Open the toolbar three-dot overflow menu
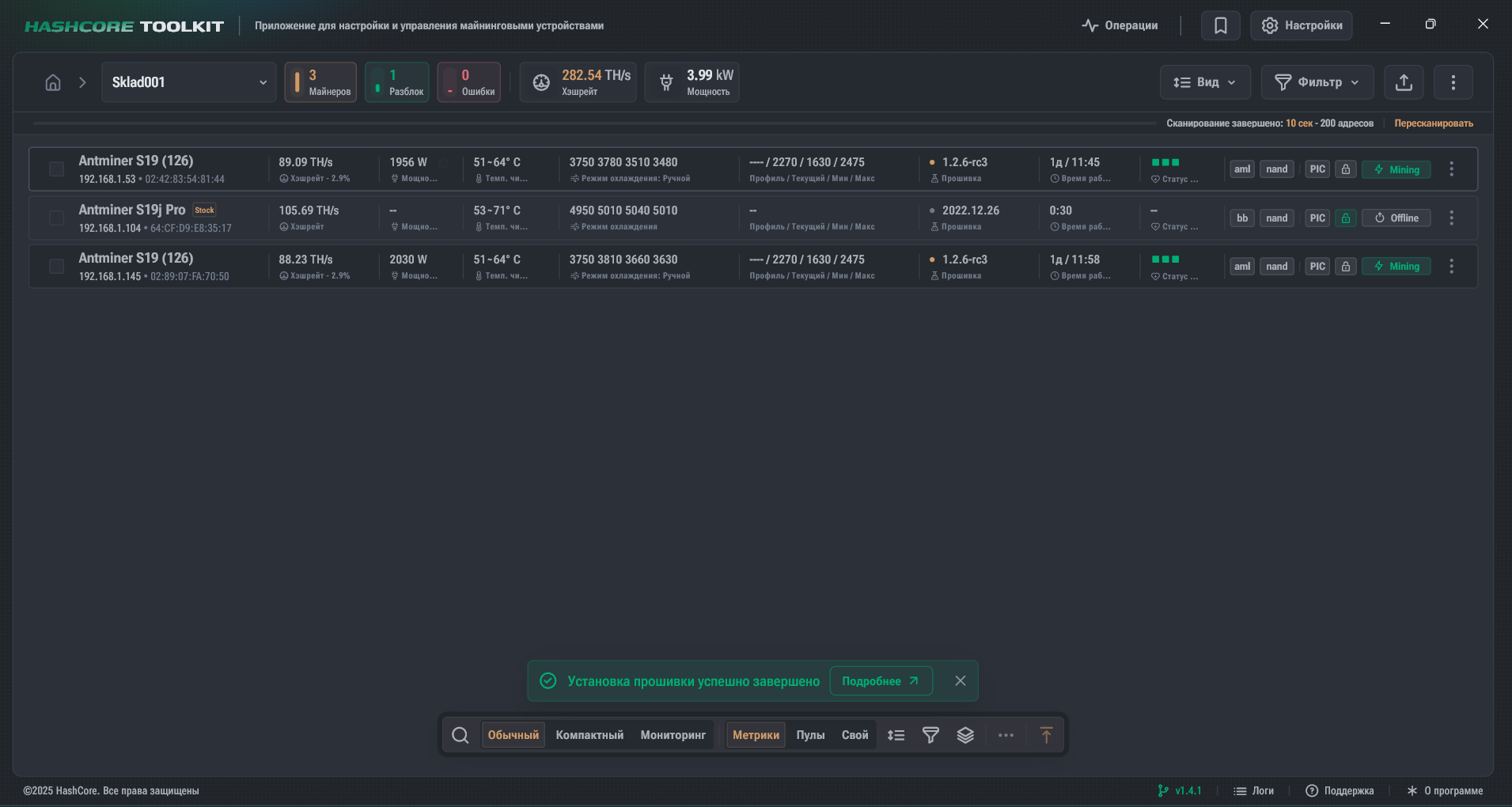This screenshot has width=1512, height=807. coord(1453,82)
